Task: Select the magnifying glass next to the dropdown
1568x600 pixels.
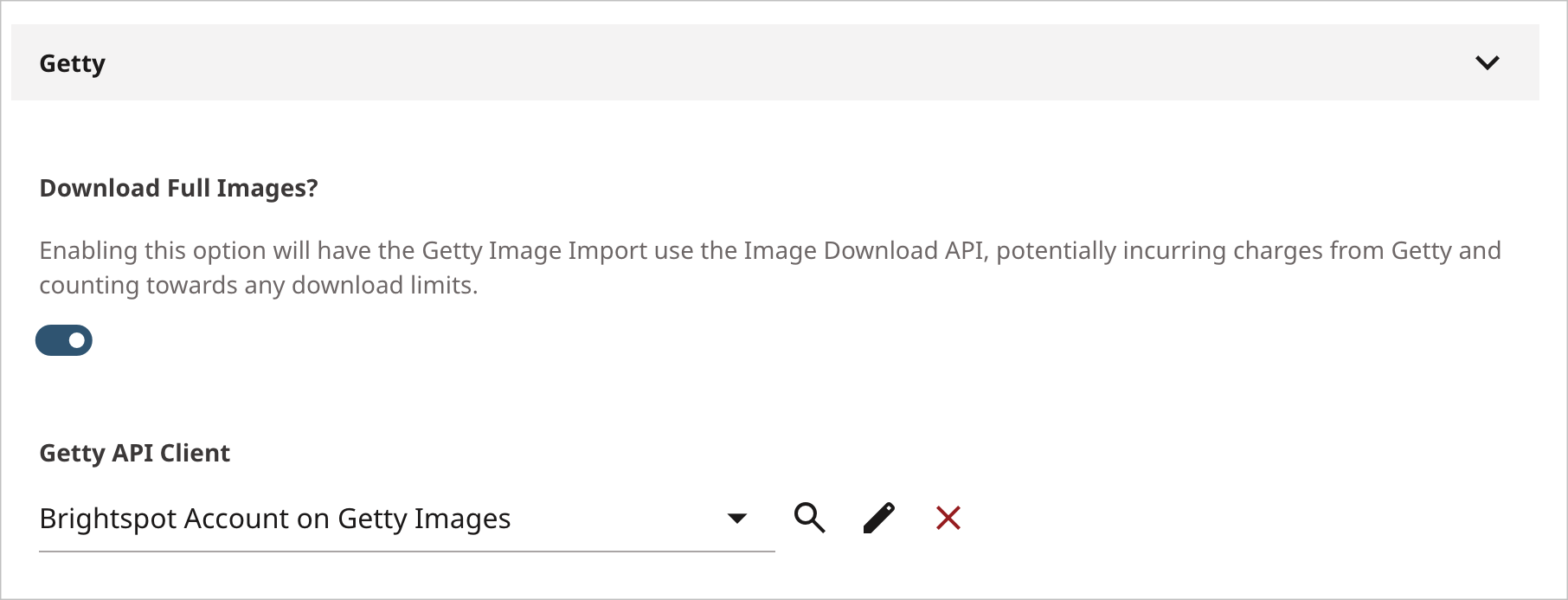Action: pos(810,517)
